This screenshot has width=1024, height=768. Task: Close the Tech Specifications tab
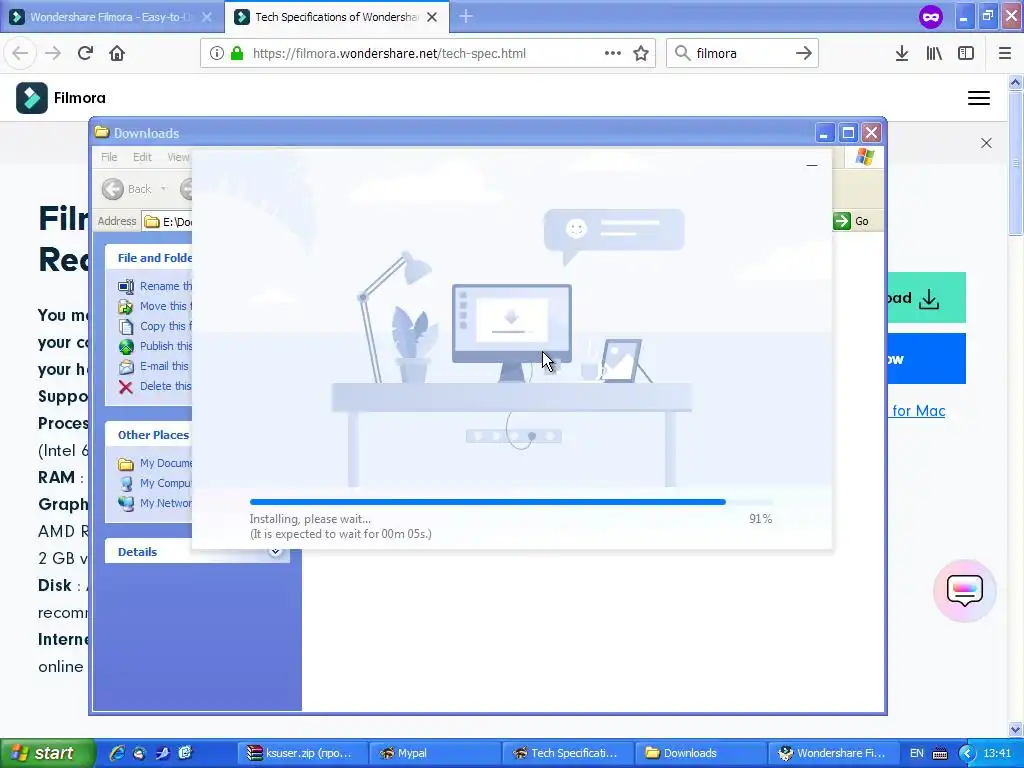[432, 17]
